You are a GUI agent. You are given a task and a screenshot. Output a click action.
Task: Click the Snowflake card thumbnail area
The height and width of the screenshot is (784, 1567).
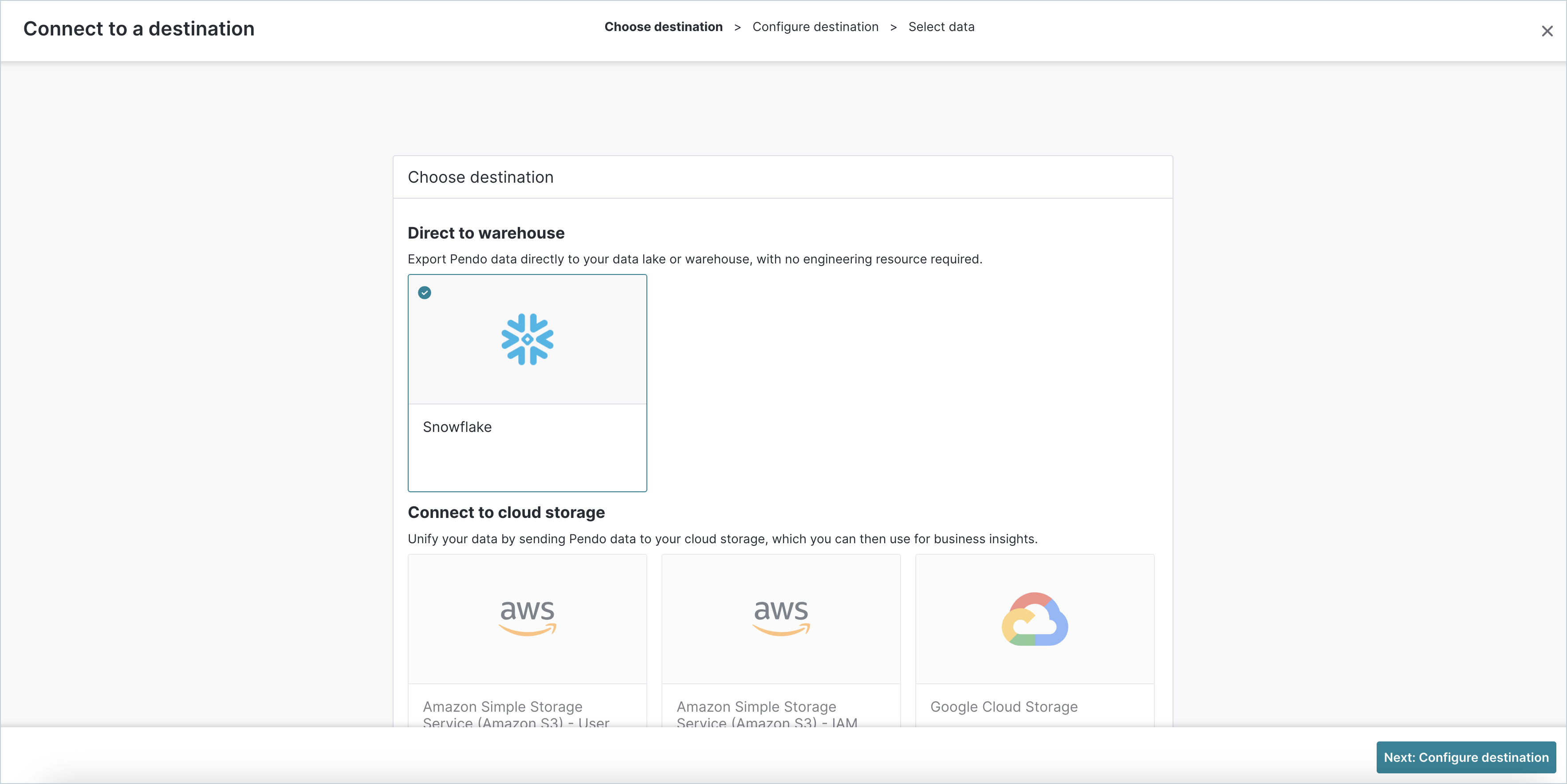pyautogui.click(x=527, y=339)
